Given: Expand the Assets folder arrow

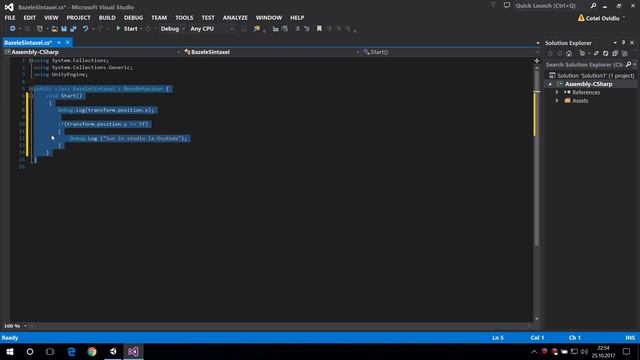Looking at the screenshot, I should (557, 101).
